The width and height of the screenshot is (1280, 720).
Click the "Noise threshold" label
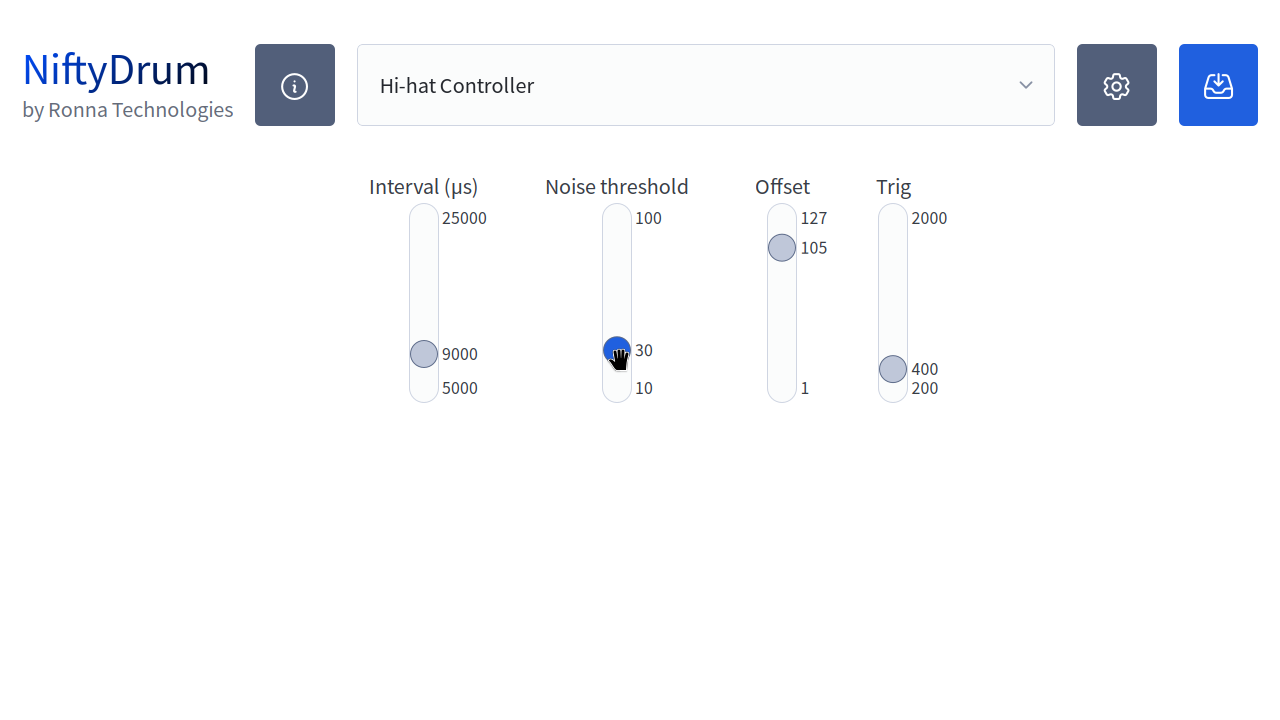(x=616, y=187)
